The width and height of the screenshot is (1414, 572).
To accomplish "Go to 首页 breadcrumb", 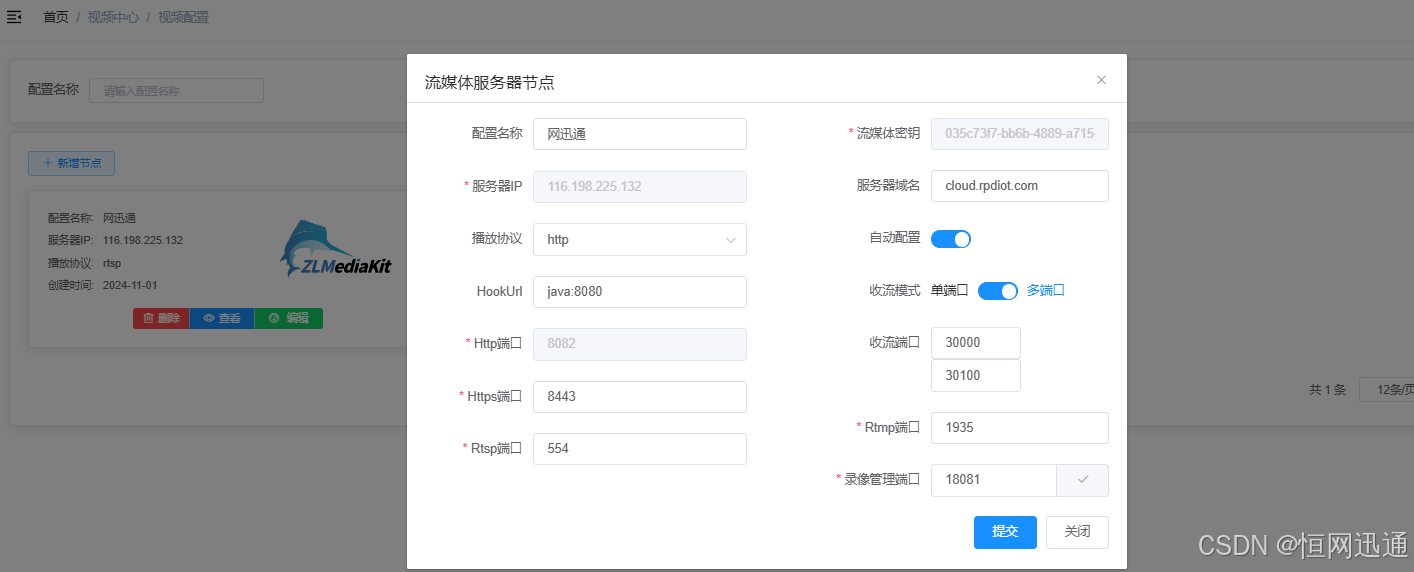I will [x=56, y=17].
